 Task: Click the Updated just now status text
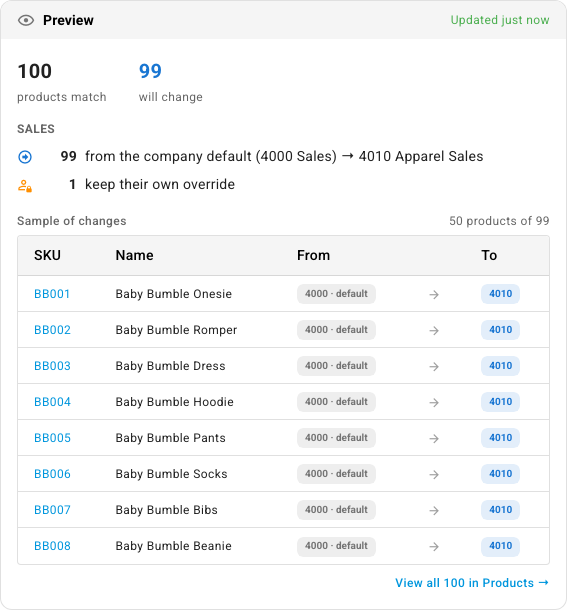(x=500, y=20)
